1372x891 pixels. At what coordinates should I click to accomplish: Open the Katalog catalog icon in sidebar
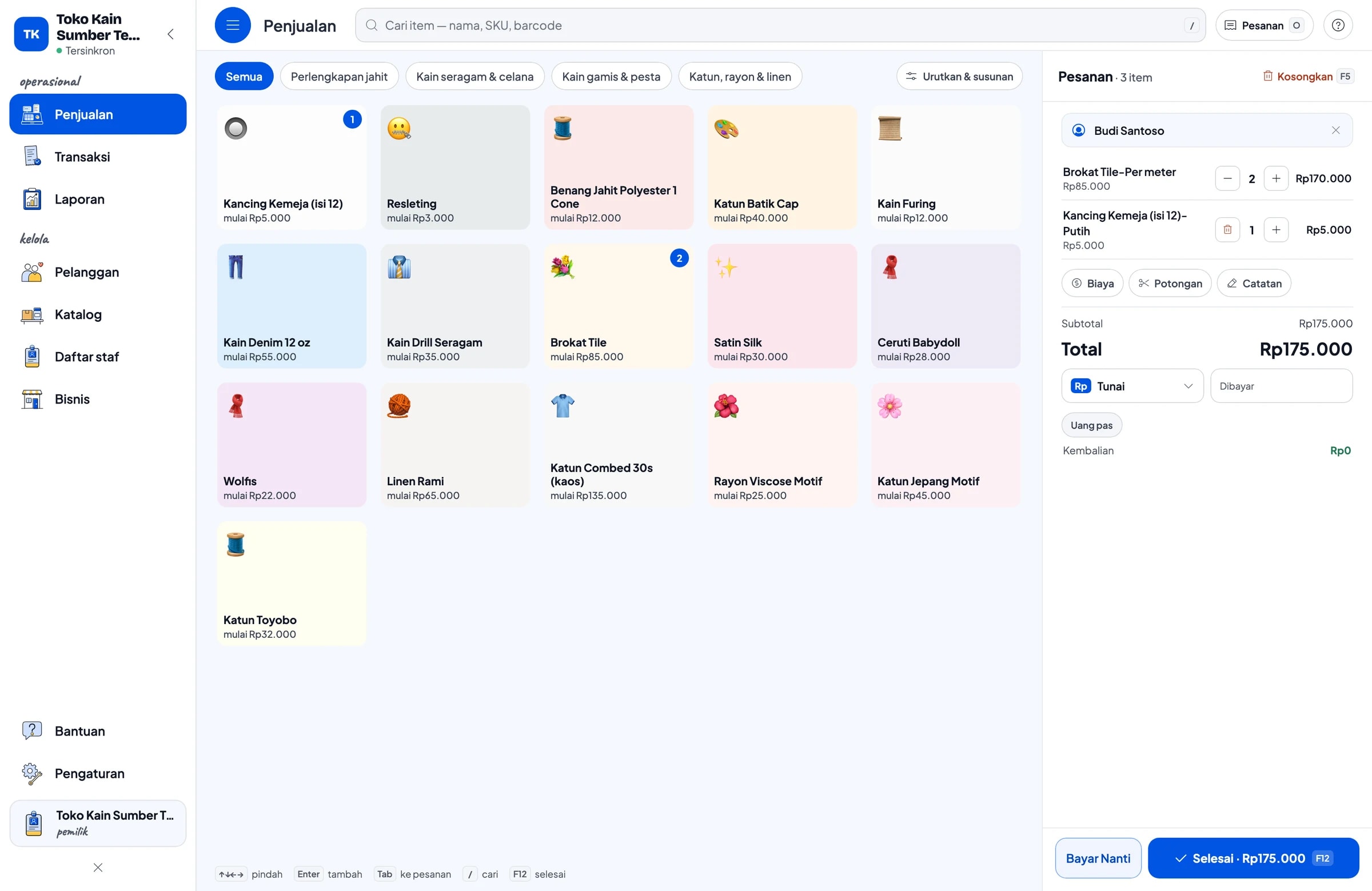32,315
